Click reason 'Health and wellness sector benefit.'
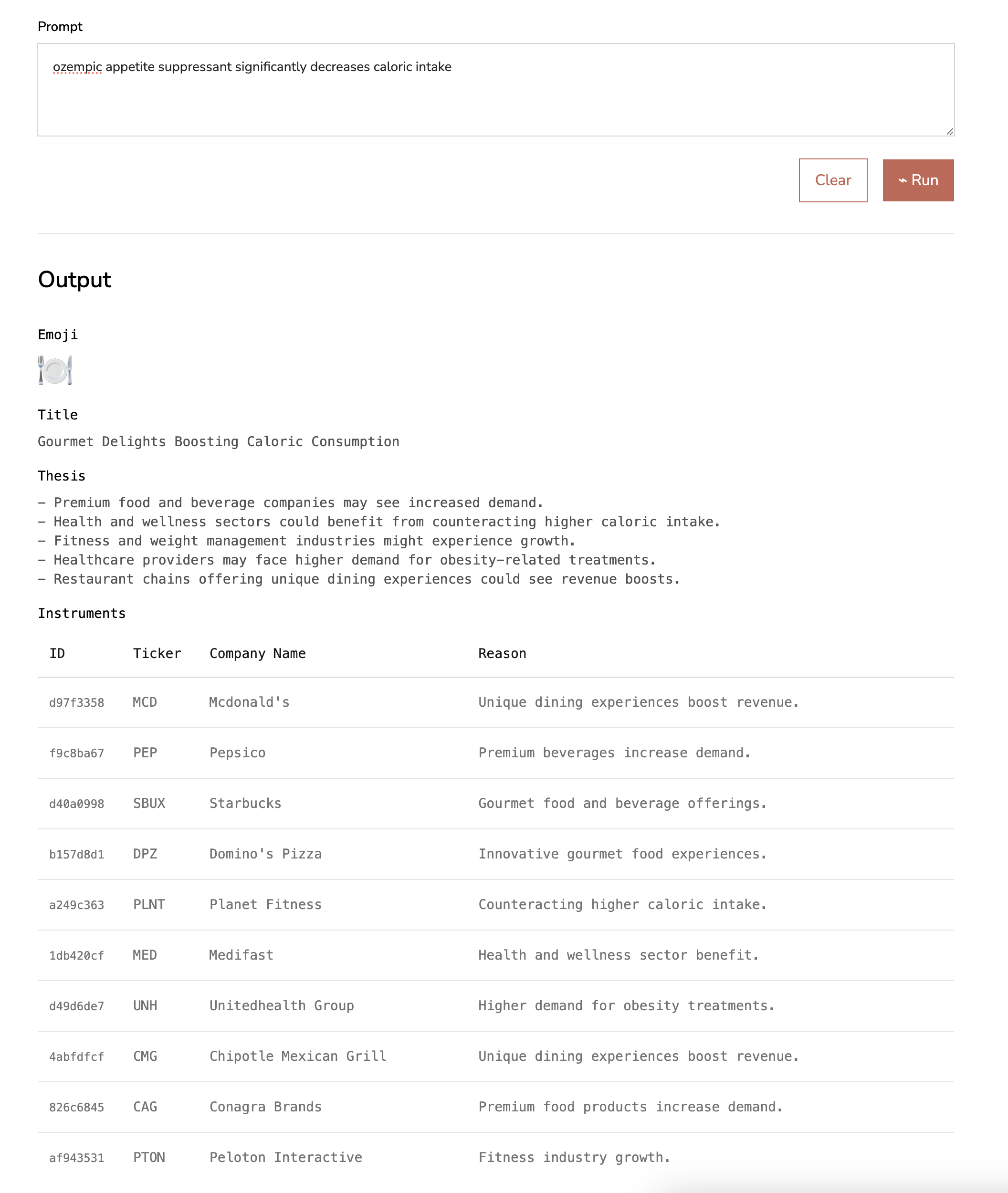Screen dimensions: 1008x1193 [618, 955]
